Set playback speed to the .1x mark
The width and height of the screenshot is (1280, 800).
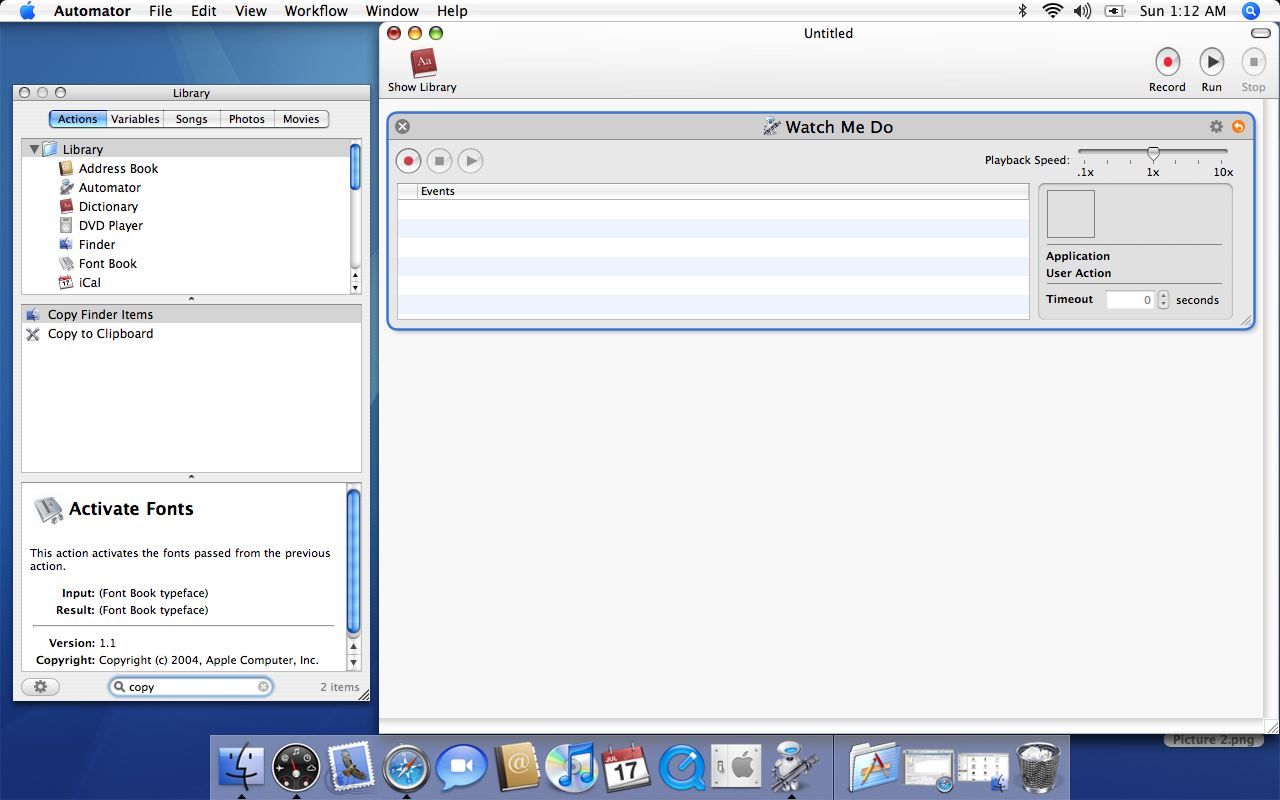1085,172
